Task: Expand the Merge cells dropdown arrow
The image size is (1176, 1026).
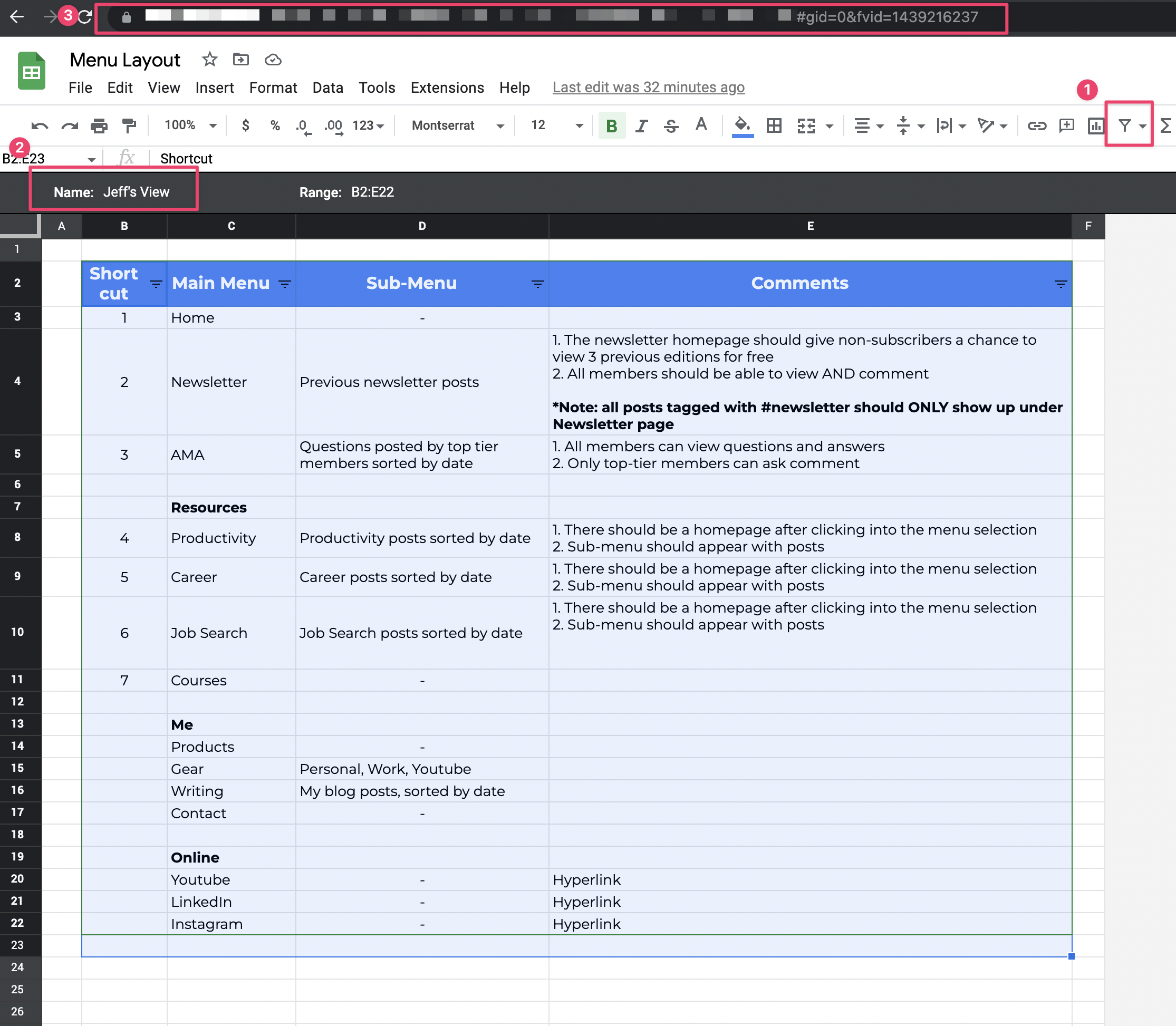Action: 829,127
